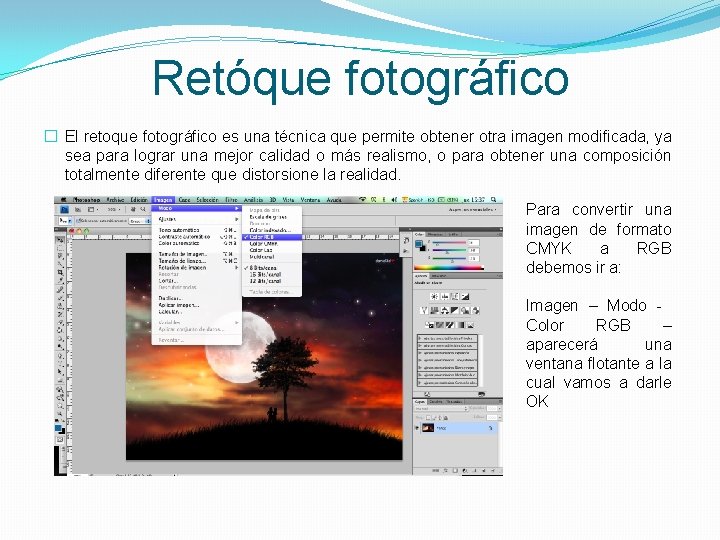Screen dimensions: 720x540
Task: Choose 16 Bits/canal depth option
Action: [272, 274]
